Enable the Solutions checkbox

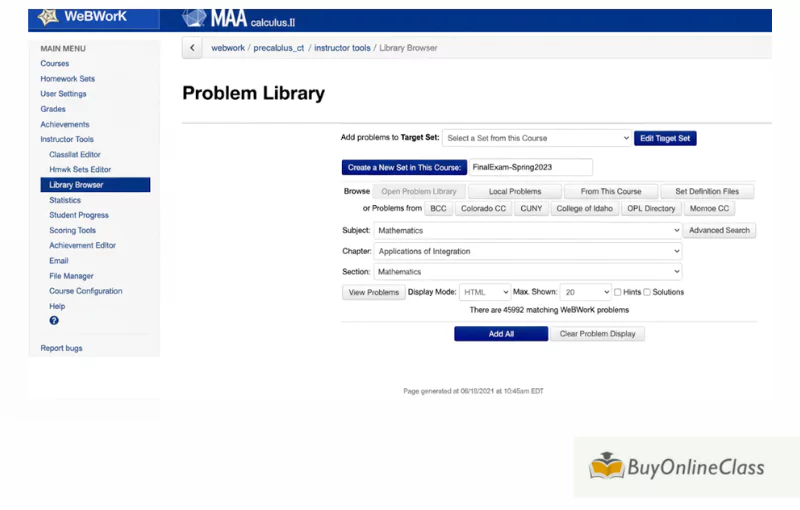point(647,292)
